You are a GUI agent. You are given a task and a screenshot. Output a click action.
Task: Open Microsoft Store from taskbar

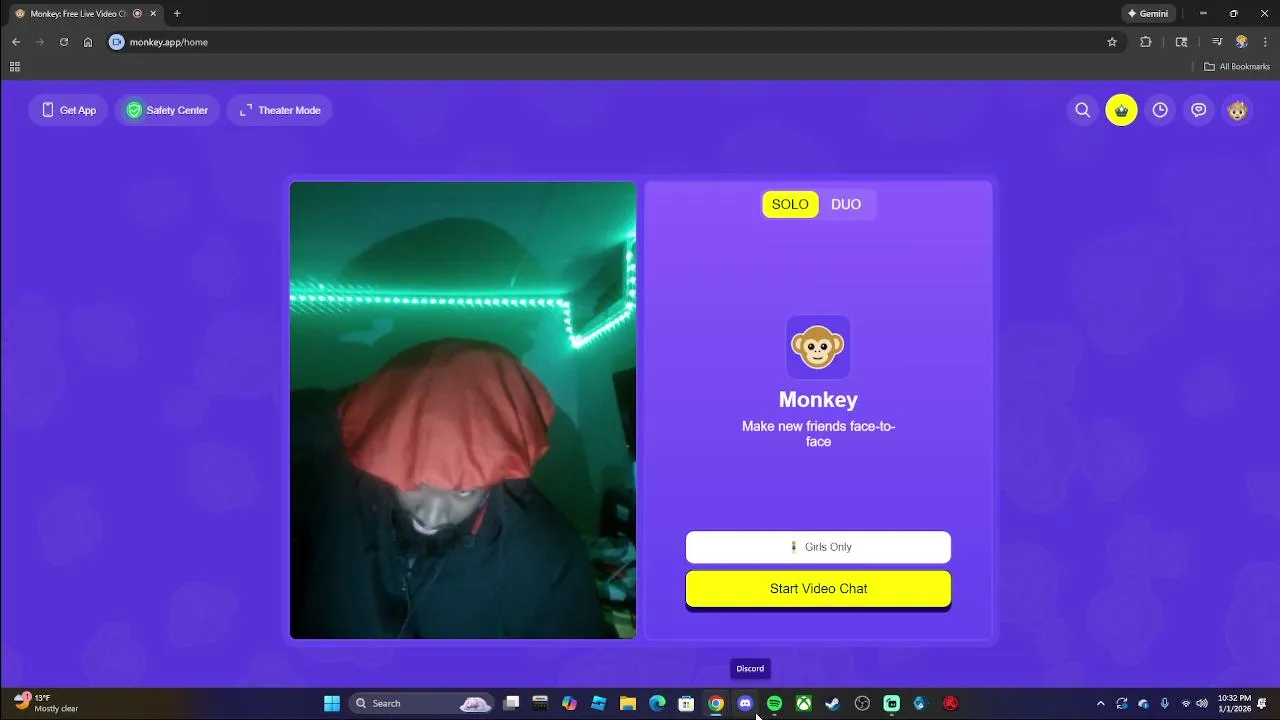[686, 703]
